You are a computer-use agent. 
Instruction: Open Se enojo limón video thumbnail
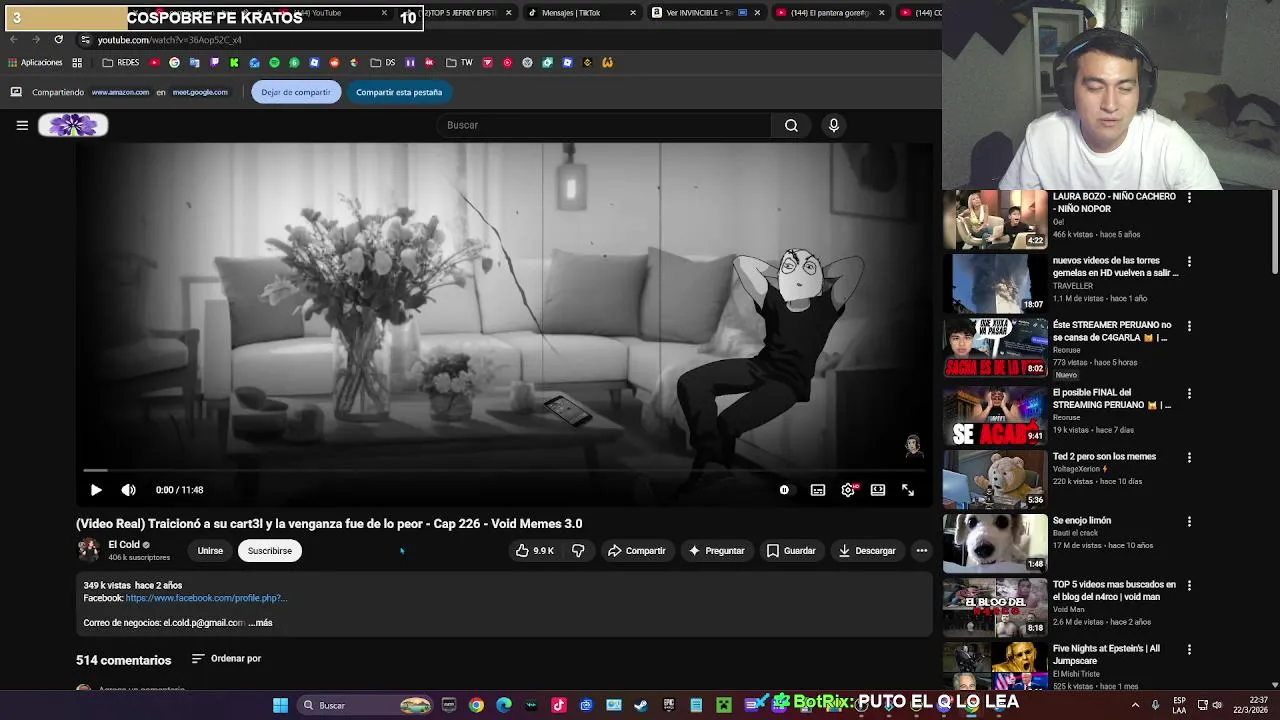pyautogui.click(x=996, y=542)
